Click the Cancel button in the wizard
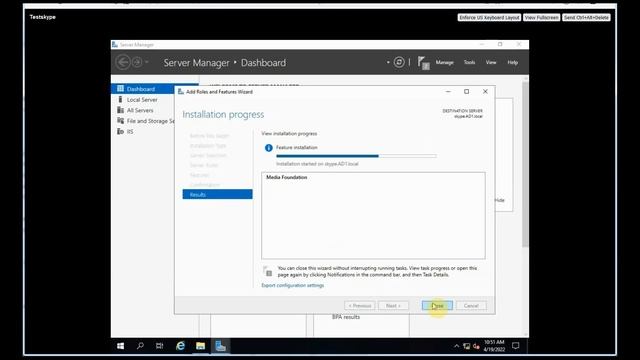Screen dimensions: 640x360 coord(471,305)
